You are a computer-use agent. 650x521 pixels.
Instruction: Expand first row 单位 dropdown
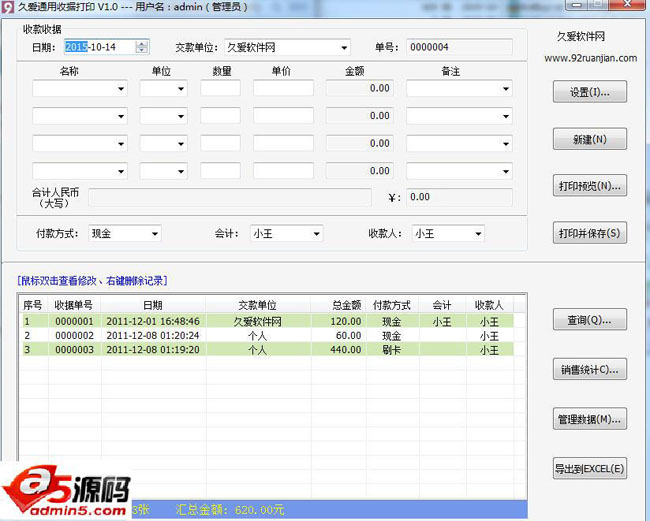(x=181, y=89)
